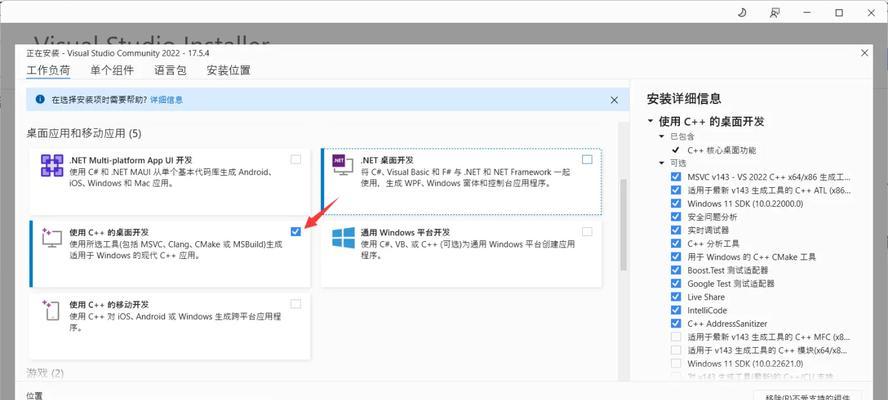Collapse the 已包含 group

point(661,137)
